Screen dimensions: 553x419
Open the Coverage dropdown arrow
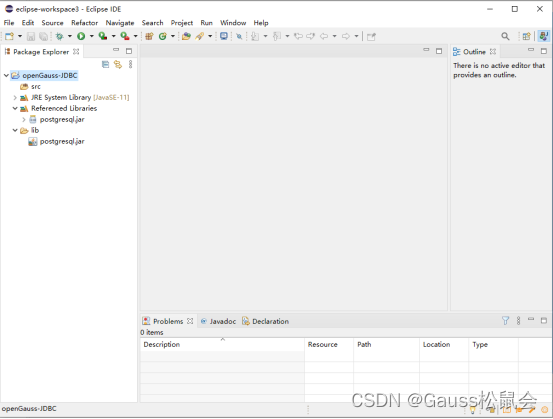114,36
